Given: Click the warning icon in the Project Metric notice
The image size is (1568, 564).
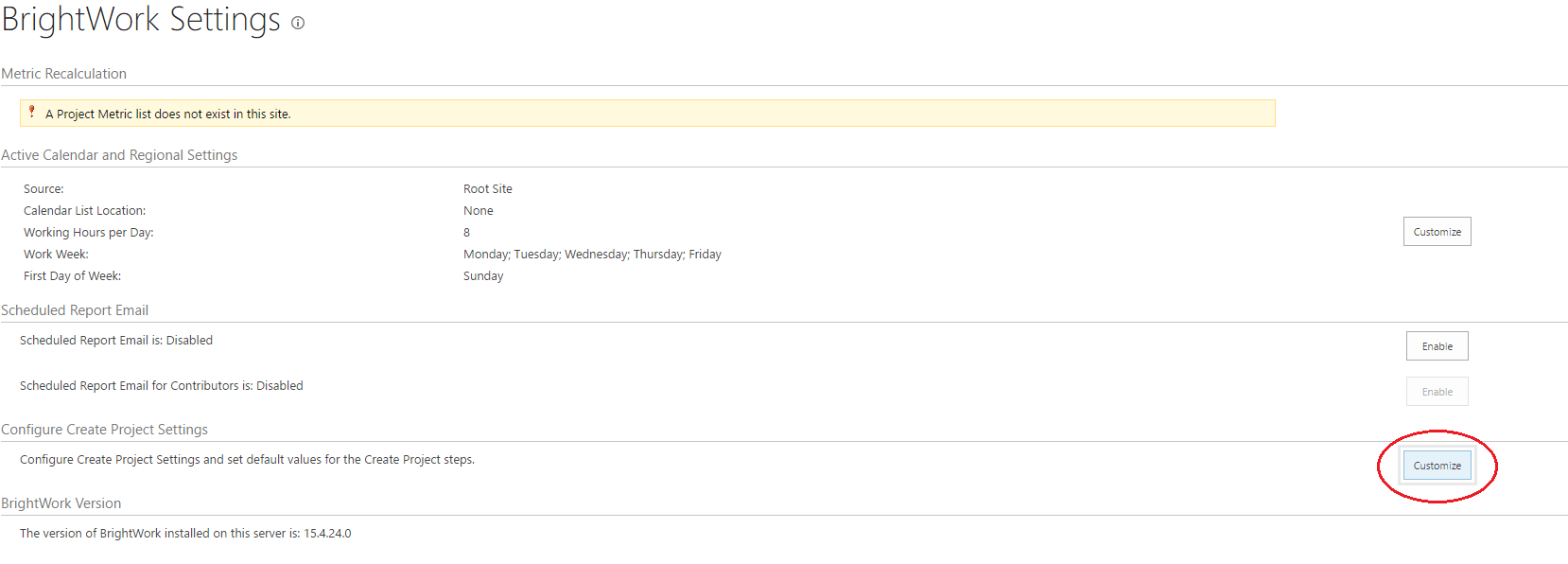Looking at the screenshot, I should (32, 112).
